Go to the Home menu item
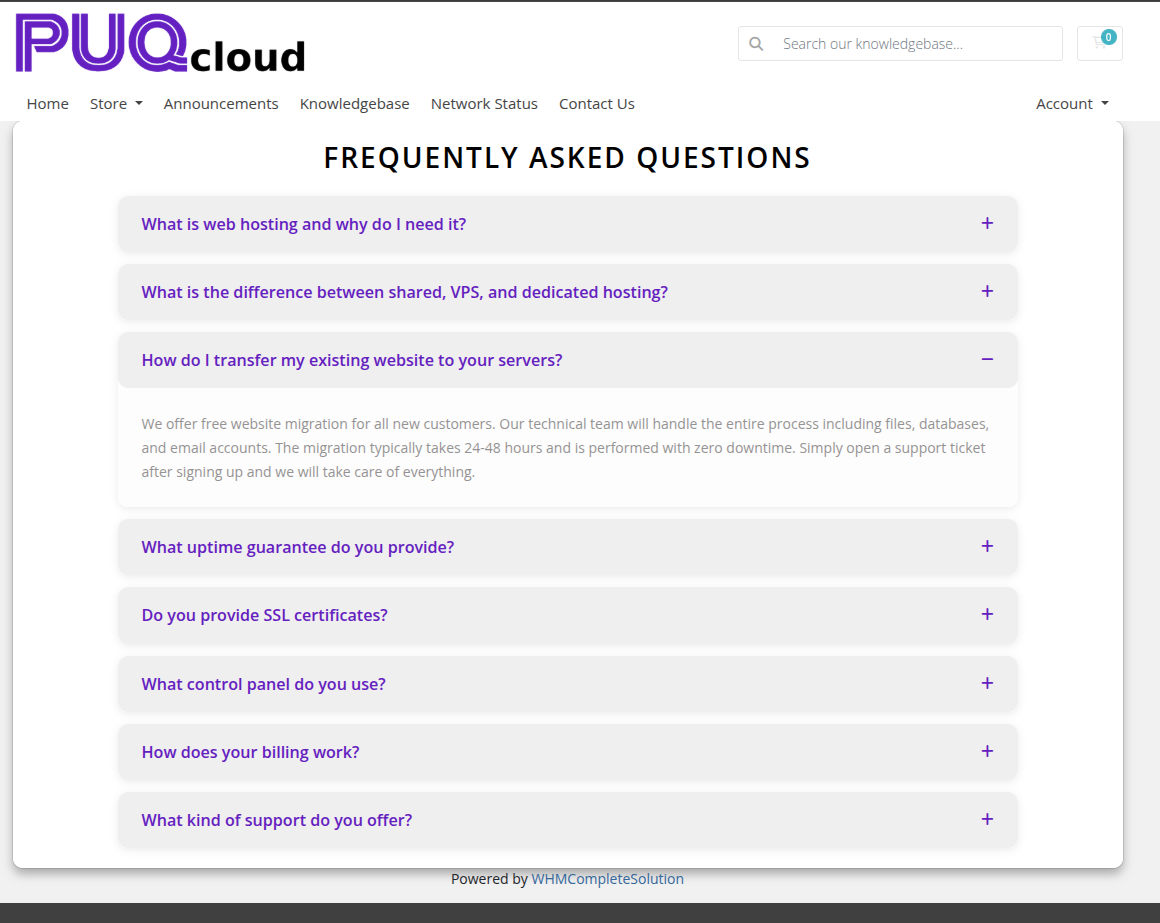1160x923 pixels. point(48,104)
